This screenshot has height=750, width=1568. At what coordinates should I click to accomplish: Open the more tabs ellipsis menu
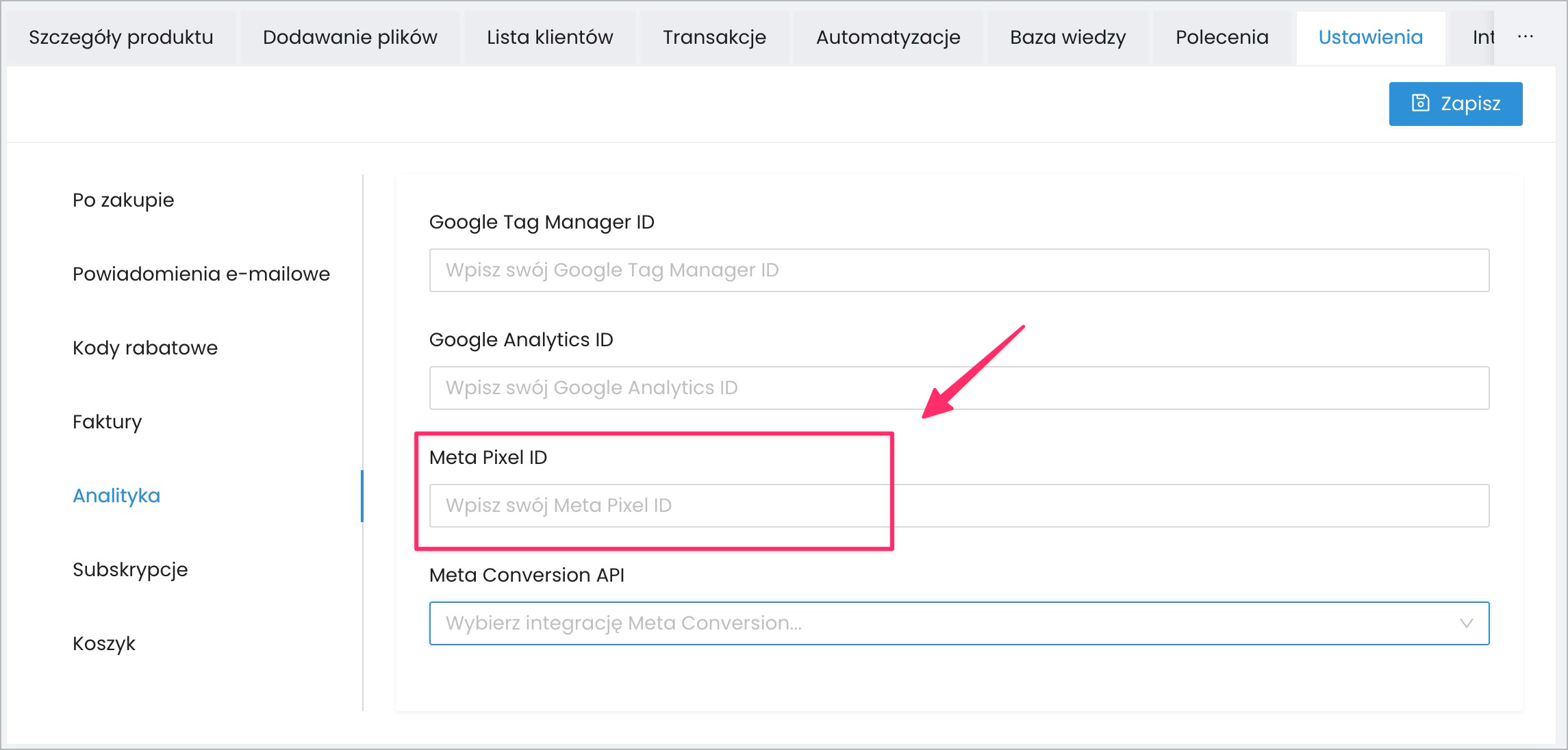[1526, 37]
